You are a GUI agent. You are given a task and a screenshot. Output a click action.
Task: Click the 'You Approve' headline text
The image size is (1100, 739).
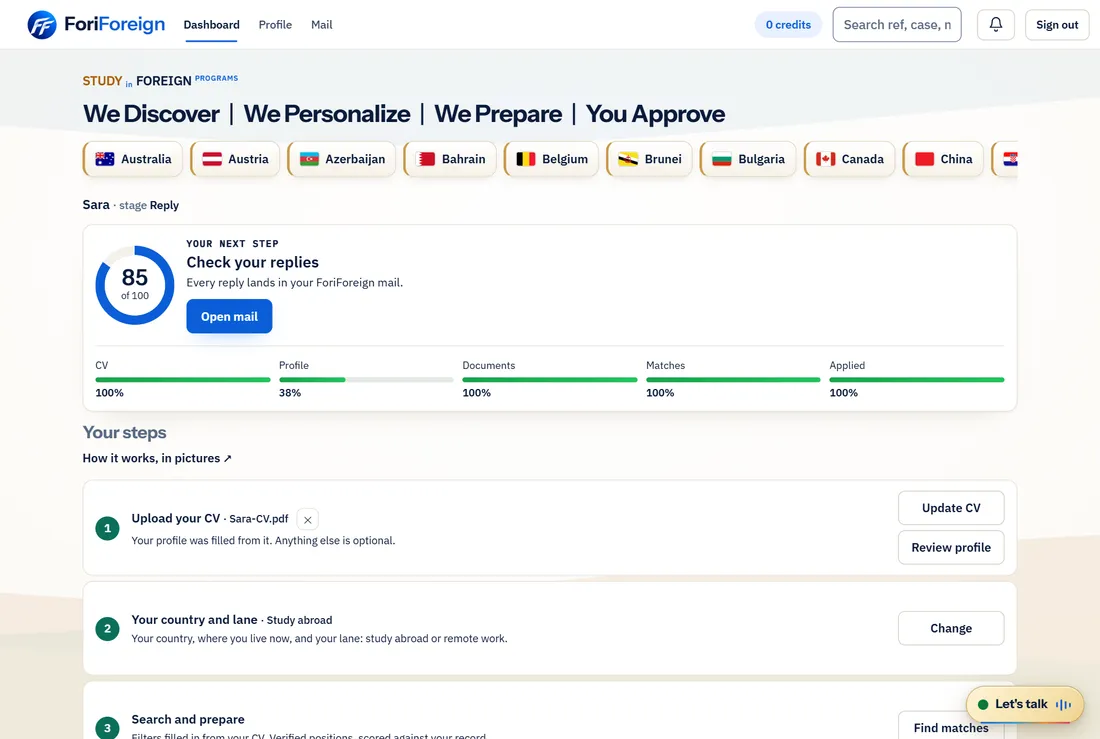click(655, 114)
